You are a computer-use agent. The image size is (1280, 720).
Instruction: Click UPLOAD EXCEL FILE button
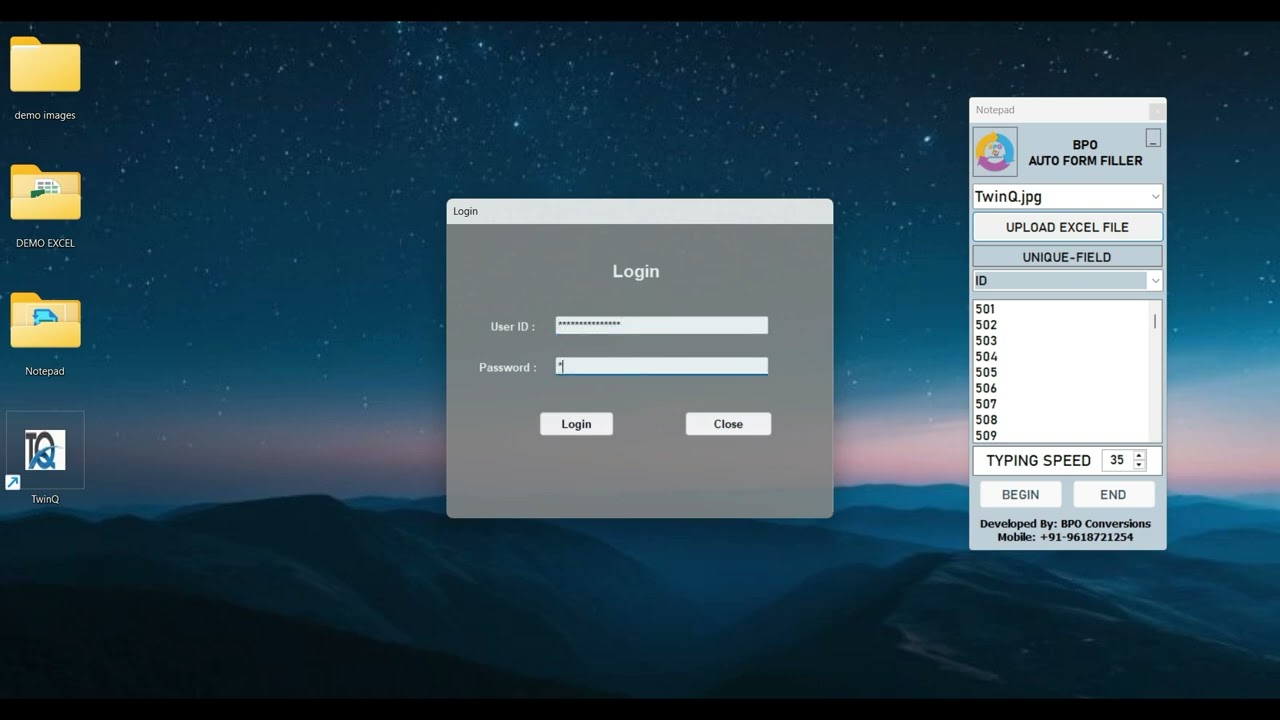coord(1067,227)
